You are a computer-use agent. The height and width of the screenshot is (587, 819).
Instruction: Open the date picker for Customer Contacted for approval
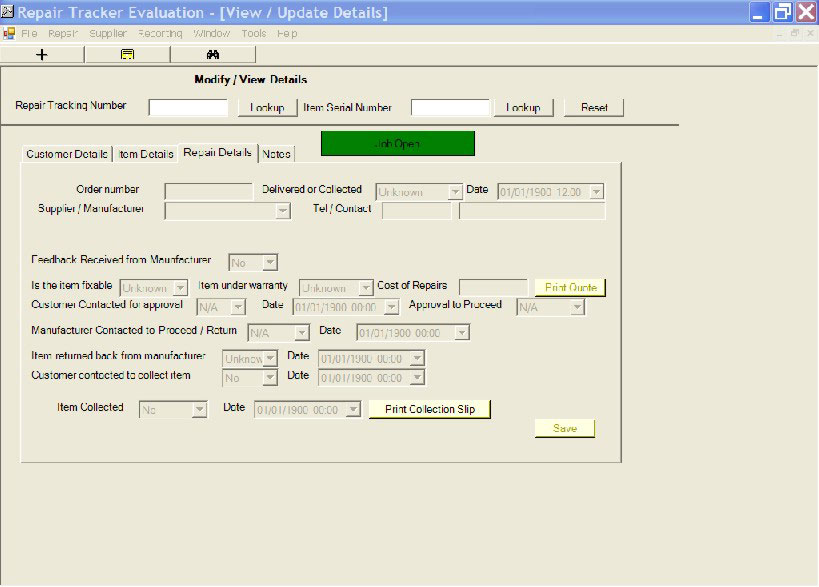391,307
